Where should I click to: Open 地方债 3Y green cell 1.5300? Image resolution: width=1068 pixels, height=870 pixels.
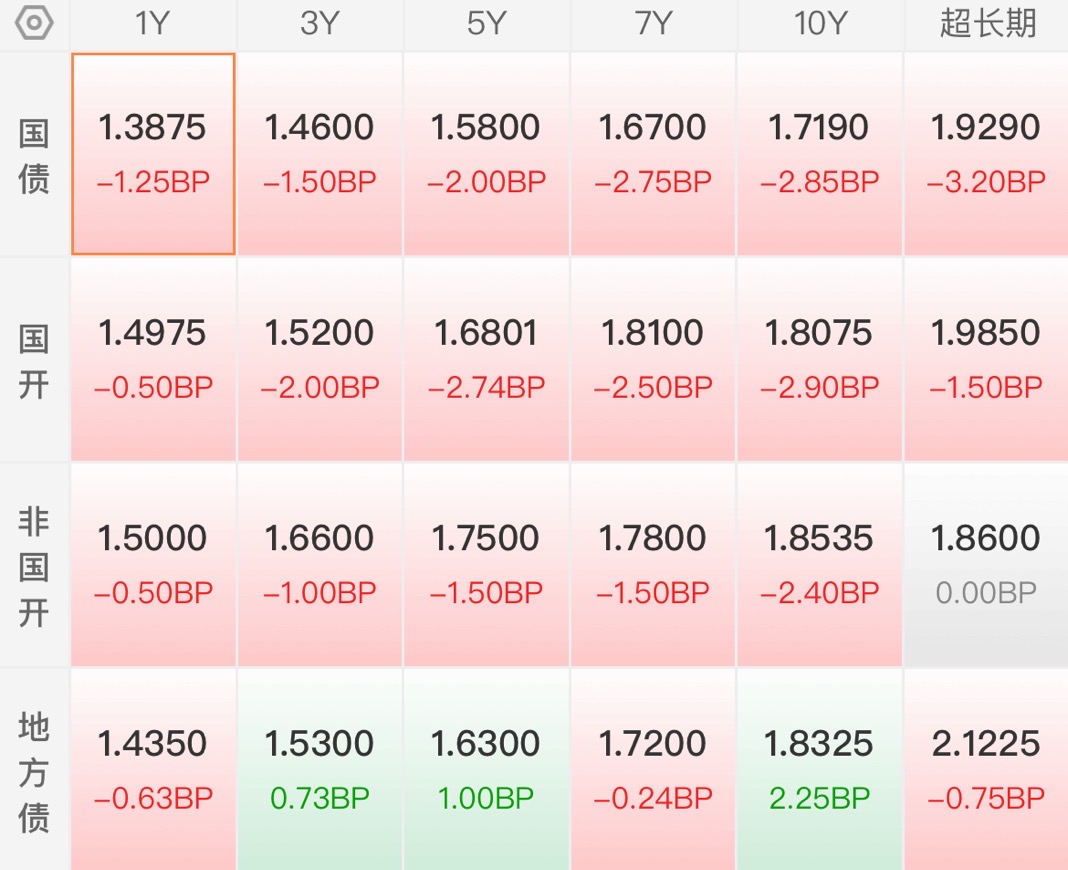[319, 770]
